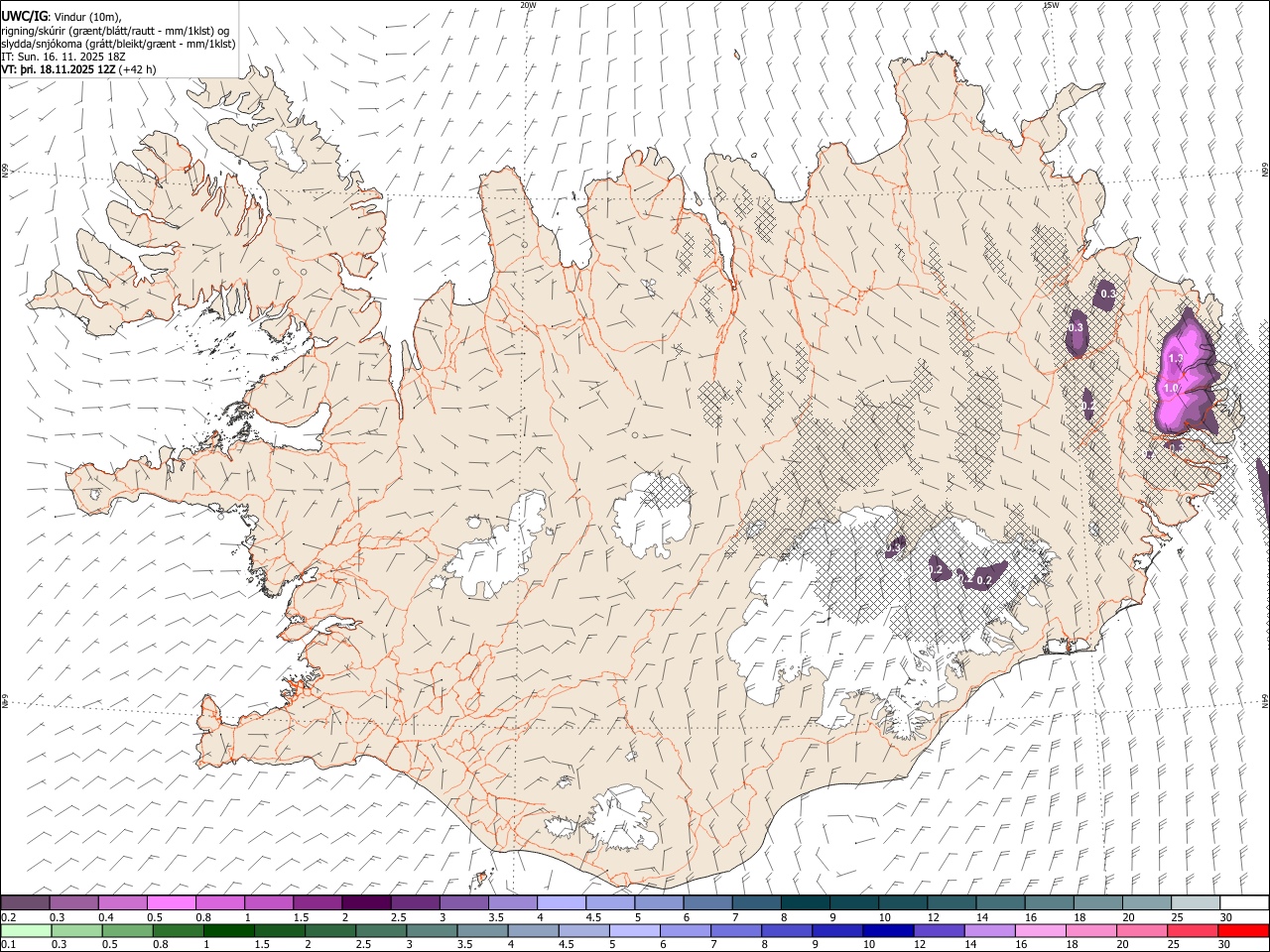Click the '(+42 h)' forecast offset text
The height and width of the screenshot is (952, 1270).
point(137,69)
